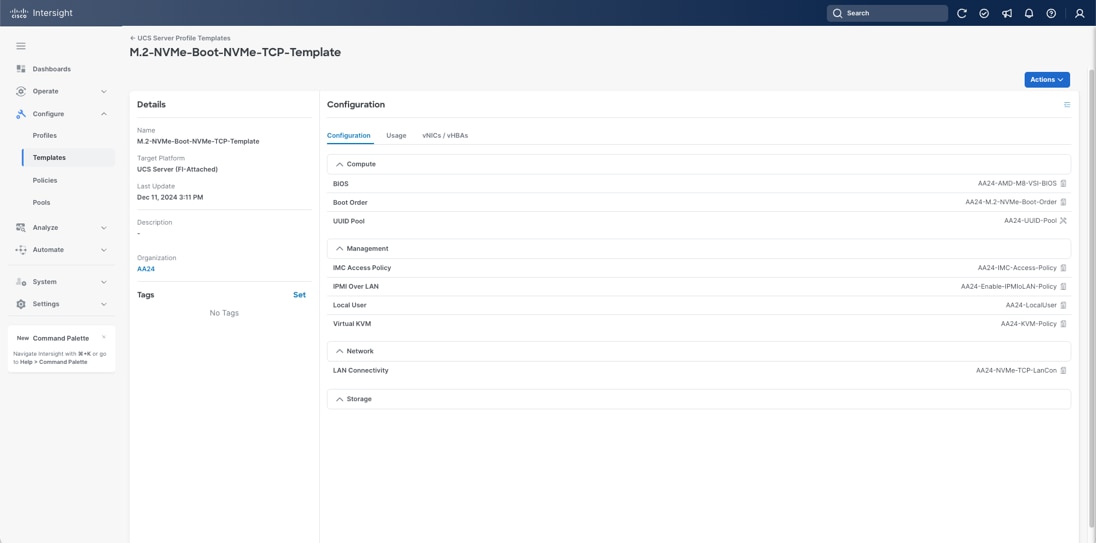Select Templates in the sidebar
Screen dimensions: 1096x543
click(x=68, y=158)
